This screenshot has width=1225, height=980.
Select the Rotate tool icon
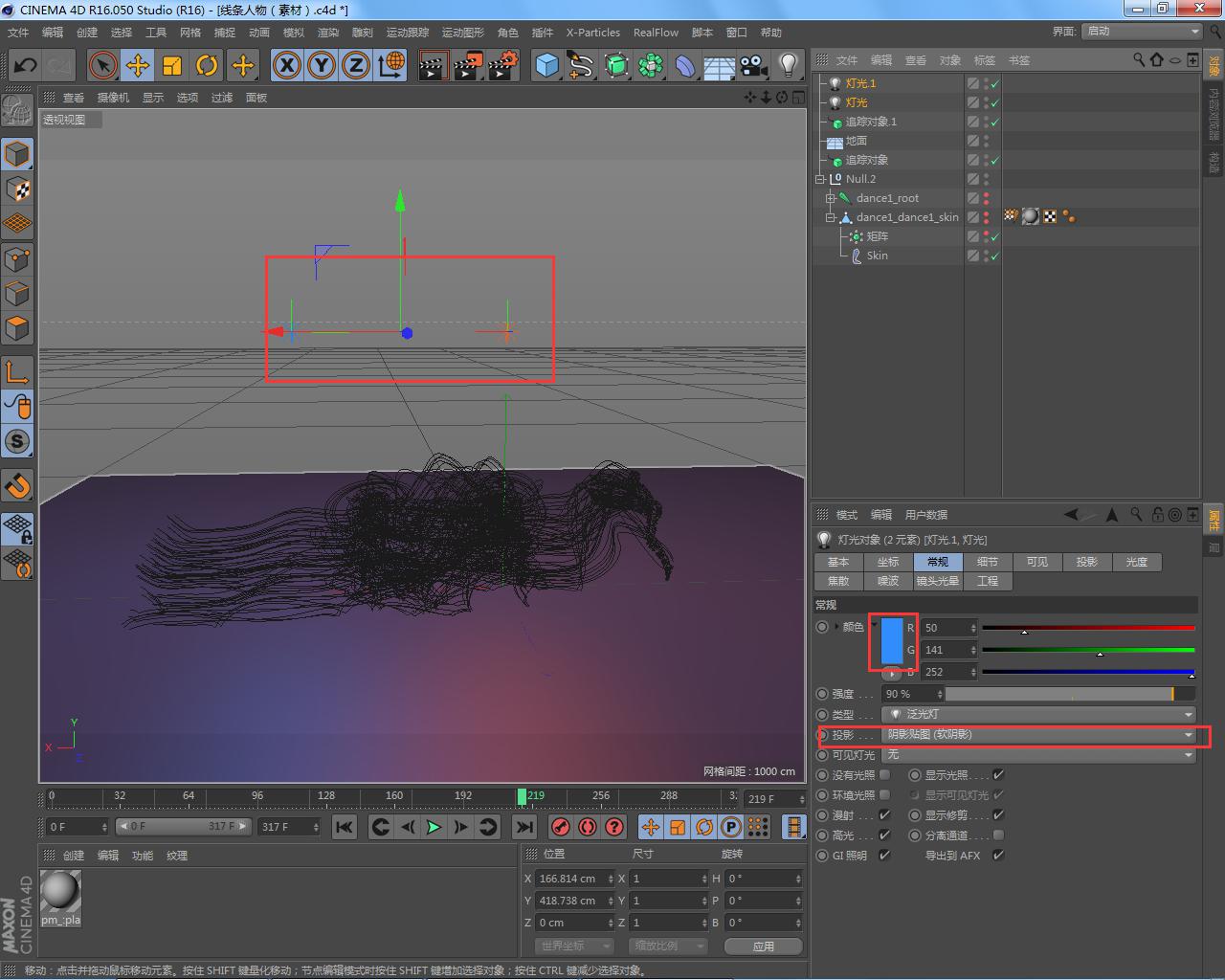click(207, 65)
